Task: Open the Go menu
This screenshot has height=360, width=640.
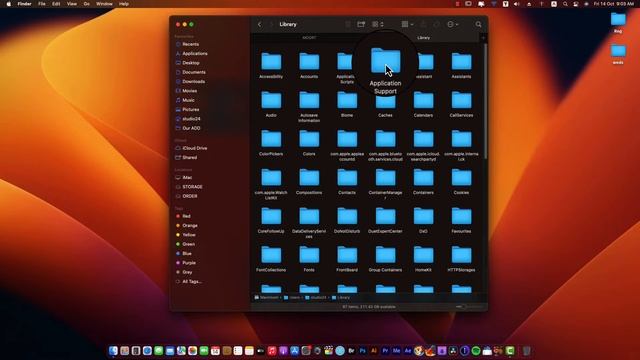Action: (87, 4)
